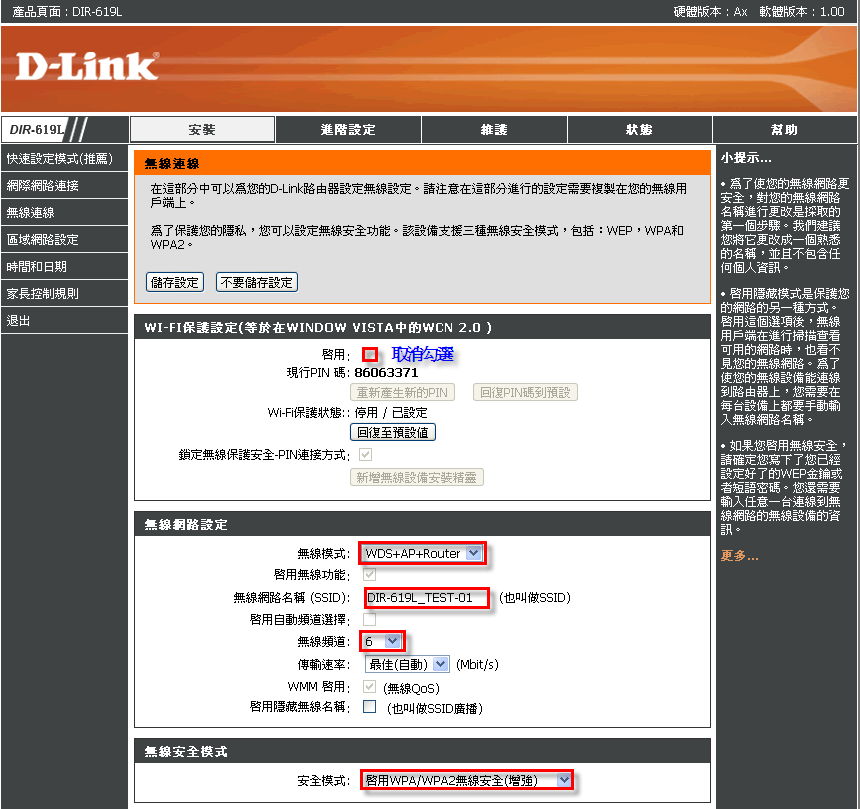Toggle 啓用自動頻道選擇 checkbox
The image size is (860, 809).
tap(370, 619)
